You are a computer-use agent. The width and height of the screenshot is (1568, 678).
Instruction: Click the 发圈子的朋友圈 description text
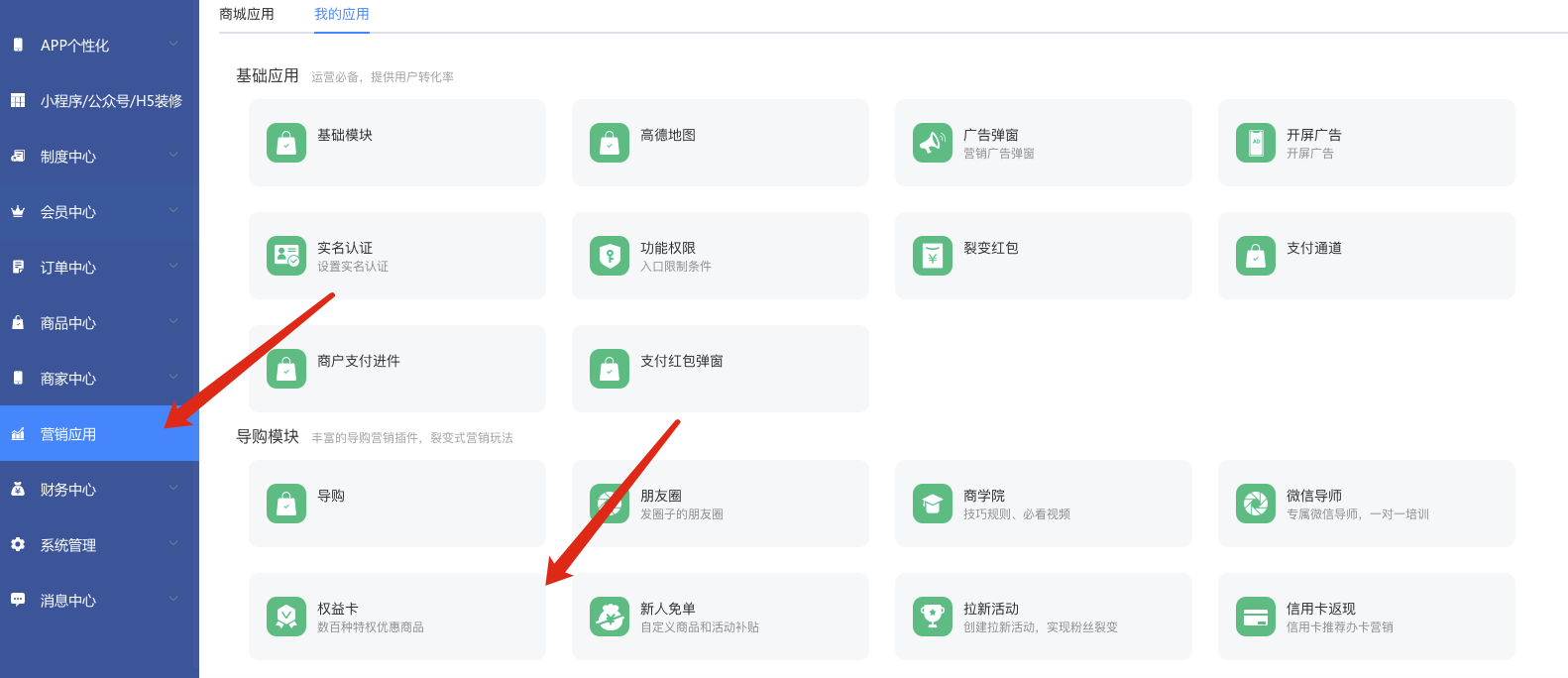coord(682,514)
